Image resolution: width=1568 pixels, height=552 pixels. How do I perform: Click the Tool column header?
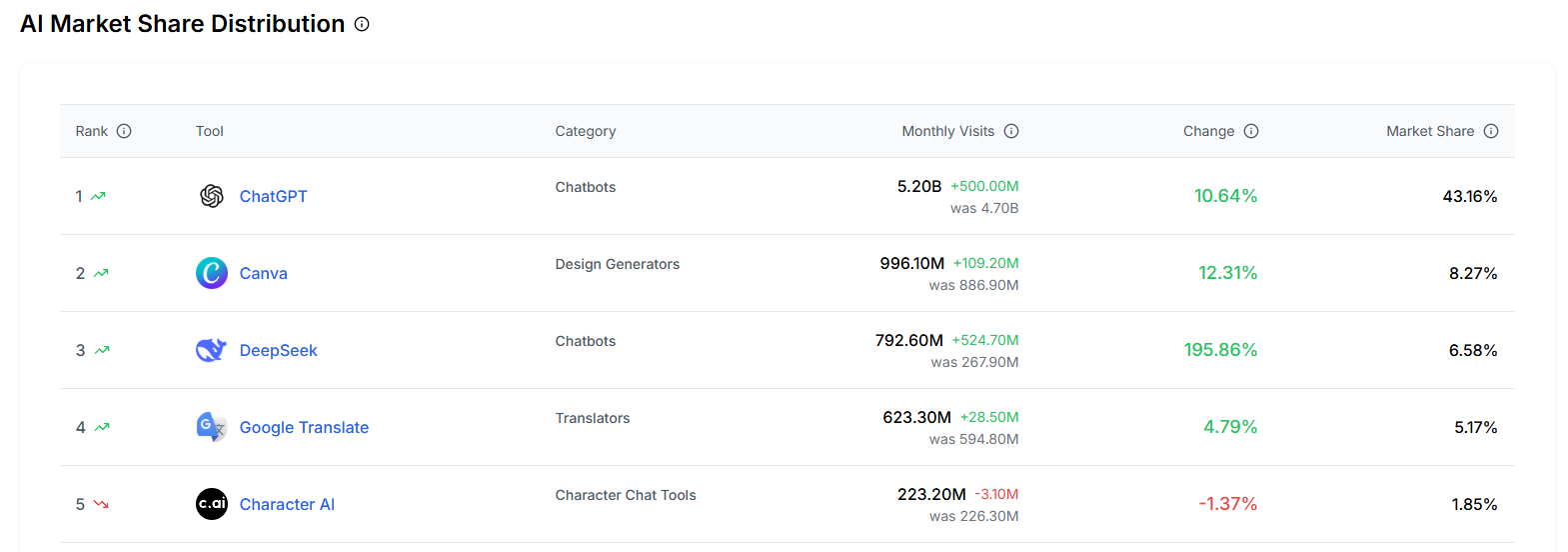pos(210,131)
